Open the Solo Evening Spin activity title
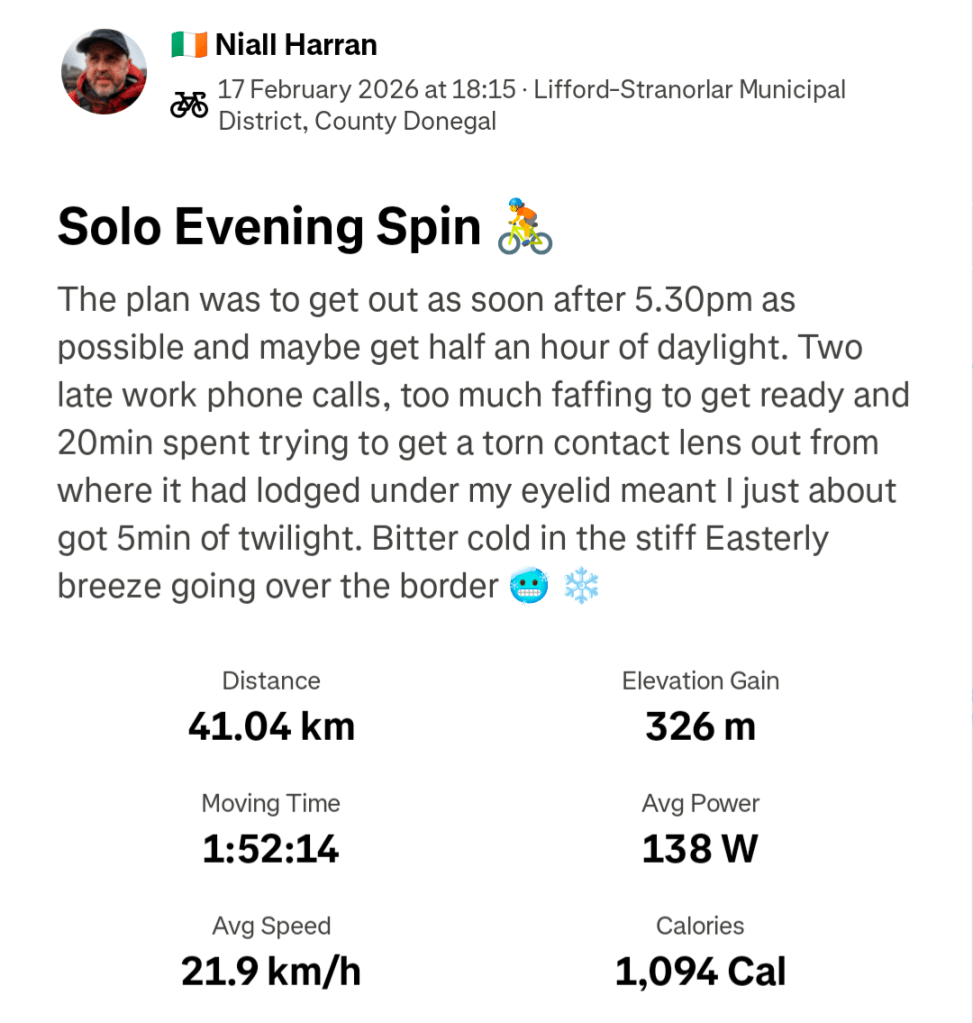 tap(269, 227)
